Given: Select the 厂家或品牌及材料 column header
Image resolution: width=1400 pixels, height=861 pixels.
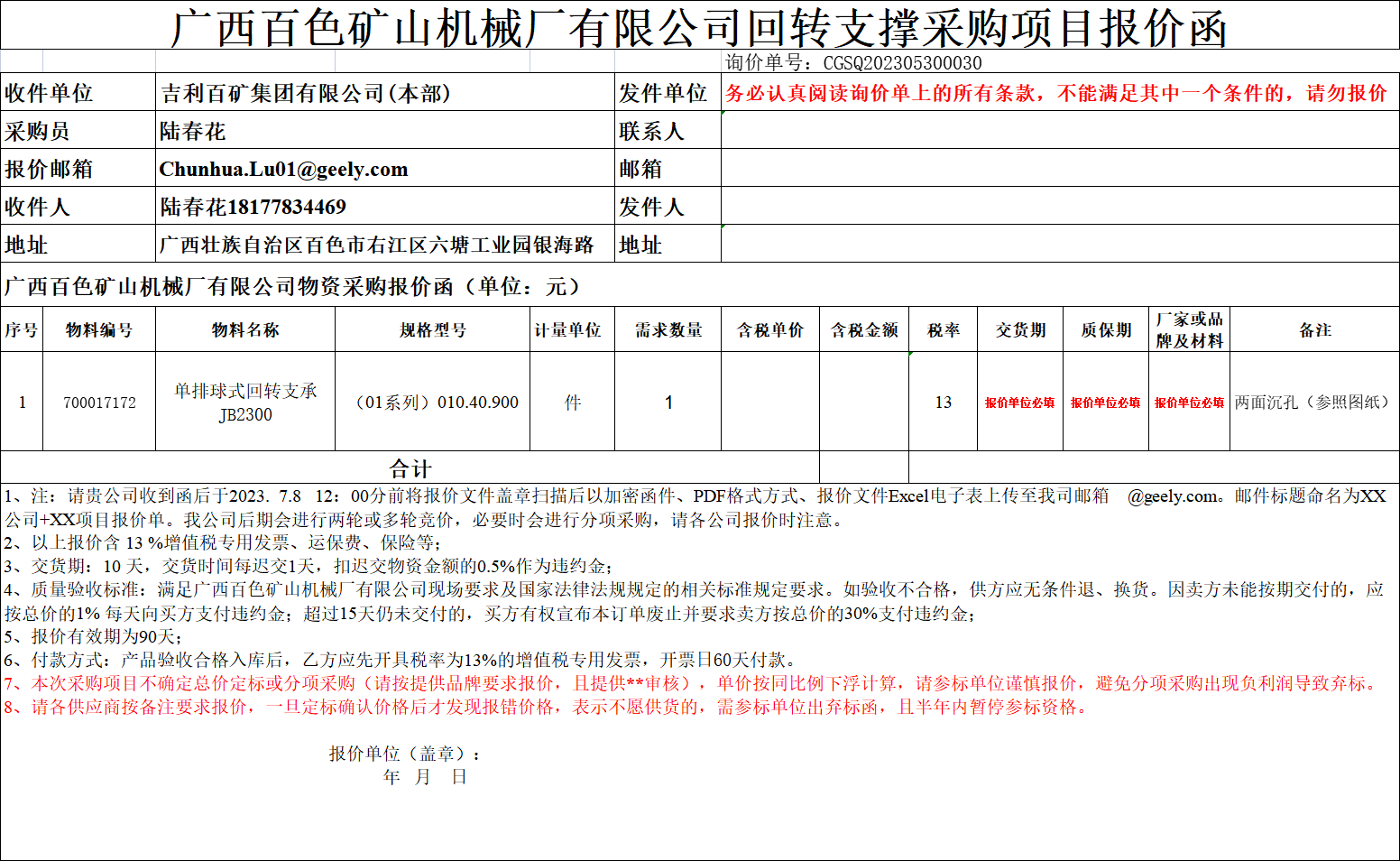Looking at the screenshot, I should click(x=1190, y=329).
